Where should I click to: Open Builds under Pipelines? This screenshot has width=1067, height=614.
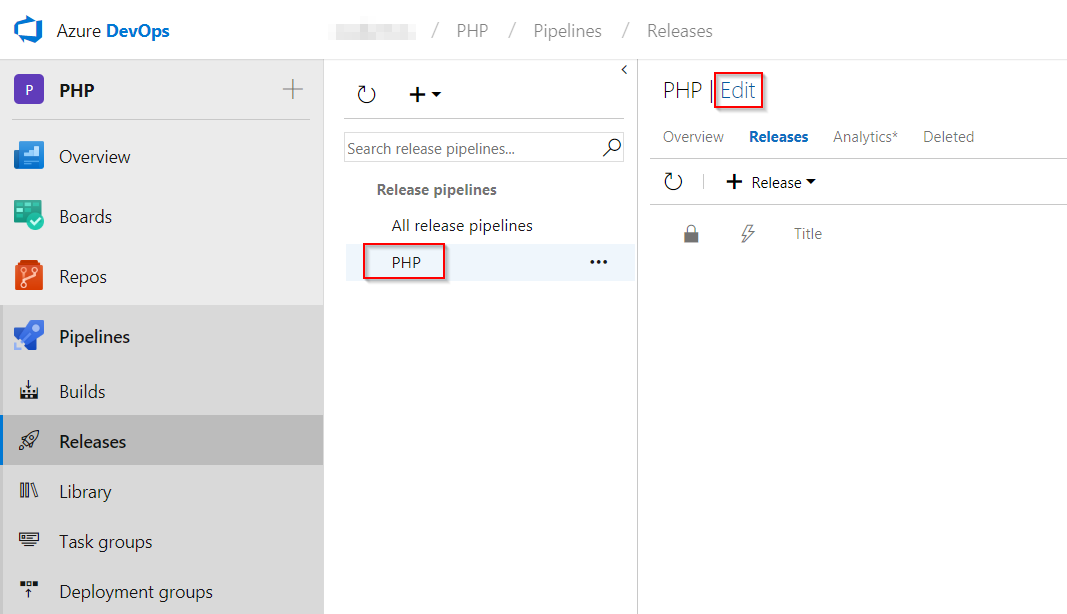tap(82, 391)
